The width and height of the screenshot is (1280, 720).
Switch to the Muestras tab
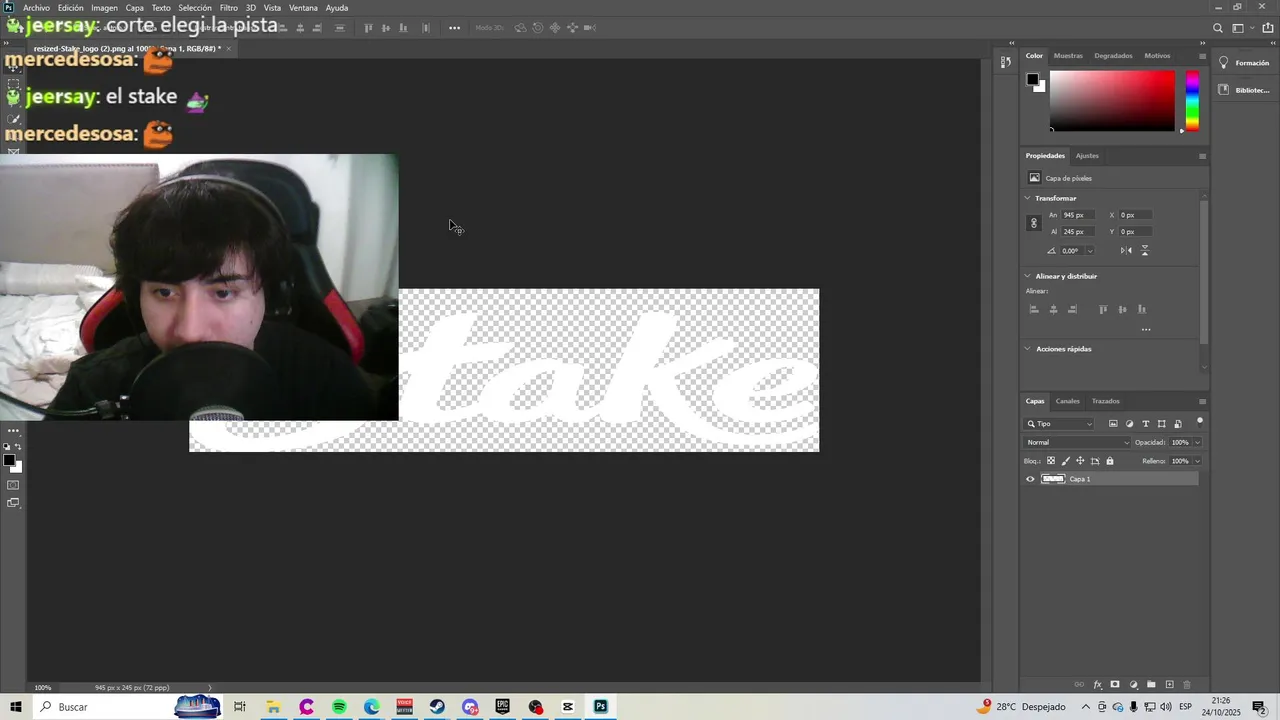click(x=1068, y=56)
